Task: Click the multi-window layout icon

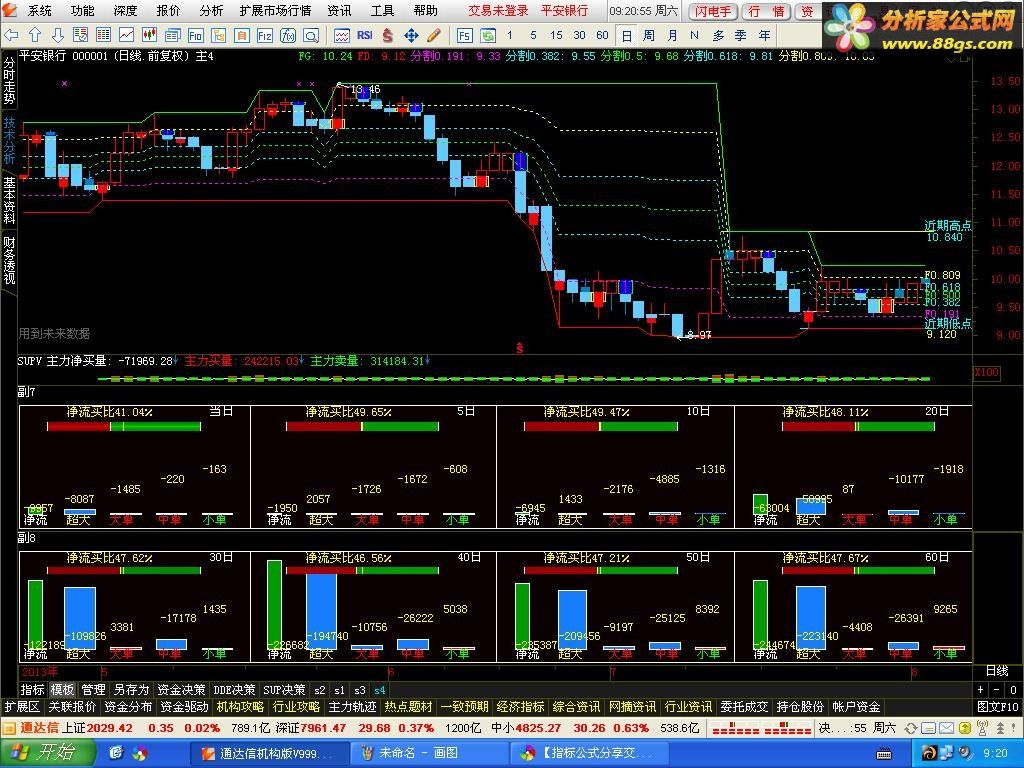Action: (172, 35)
